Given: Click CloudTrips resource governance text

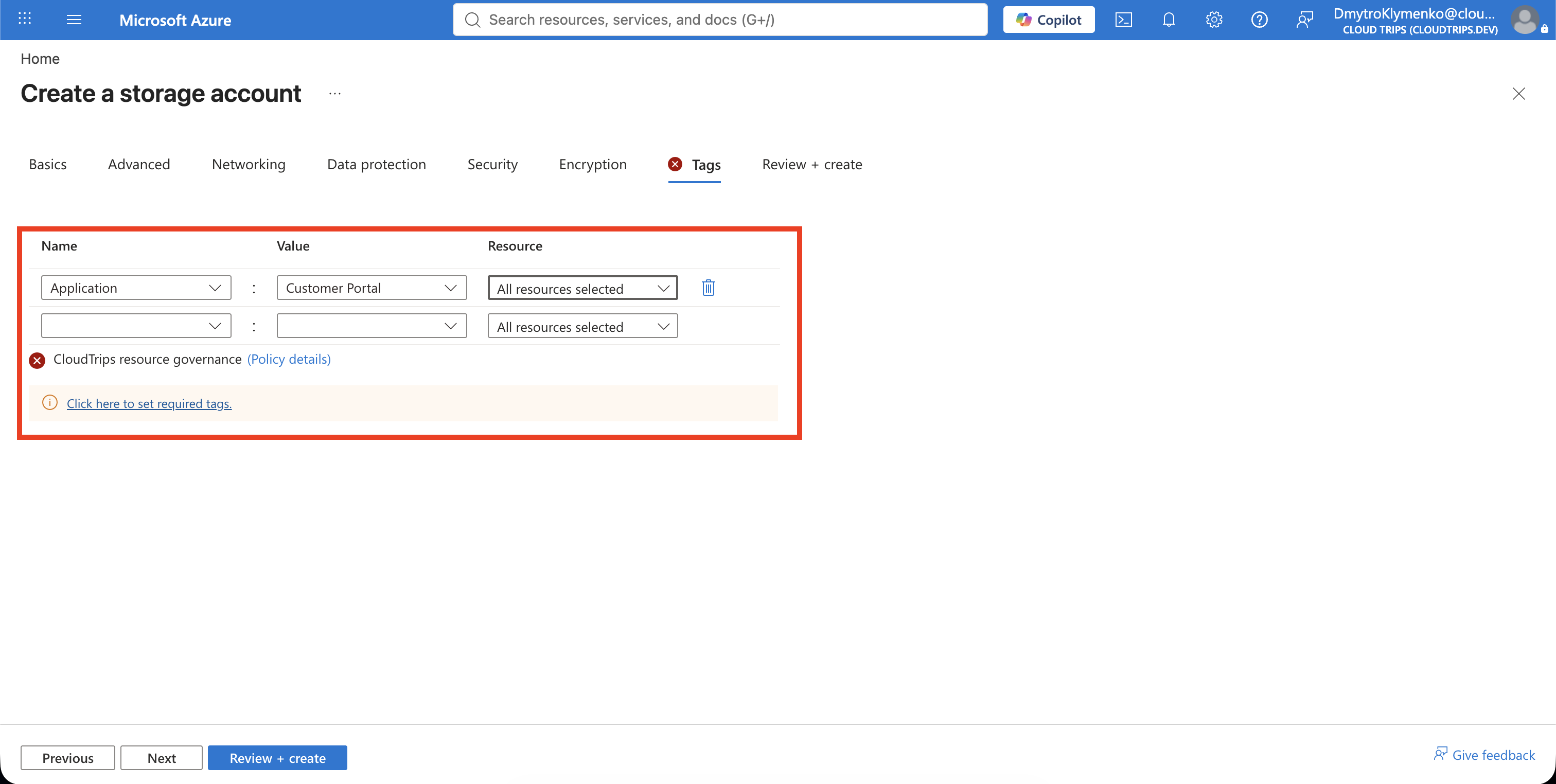Looking at the screenshot, I should pyautogui.click(x=147, y=360).
